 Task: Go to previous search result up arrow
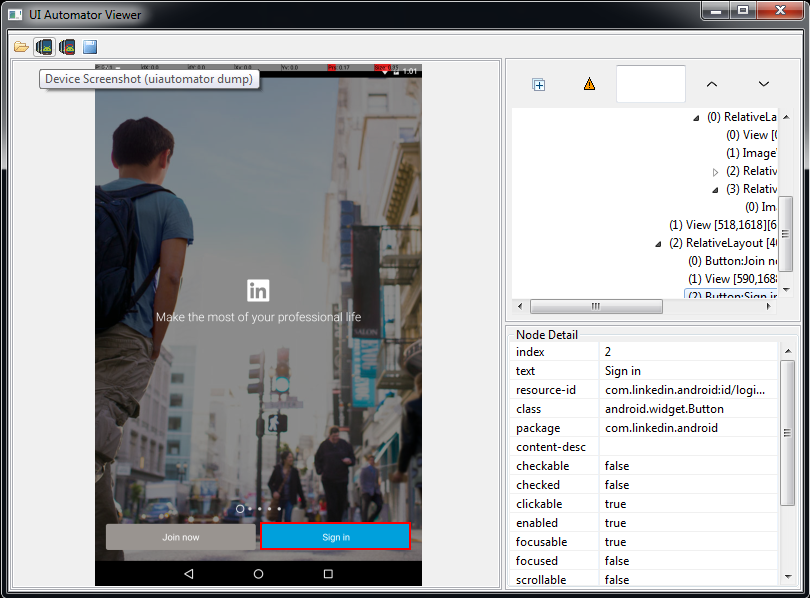coord(712,84)
